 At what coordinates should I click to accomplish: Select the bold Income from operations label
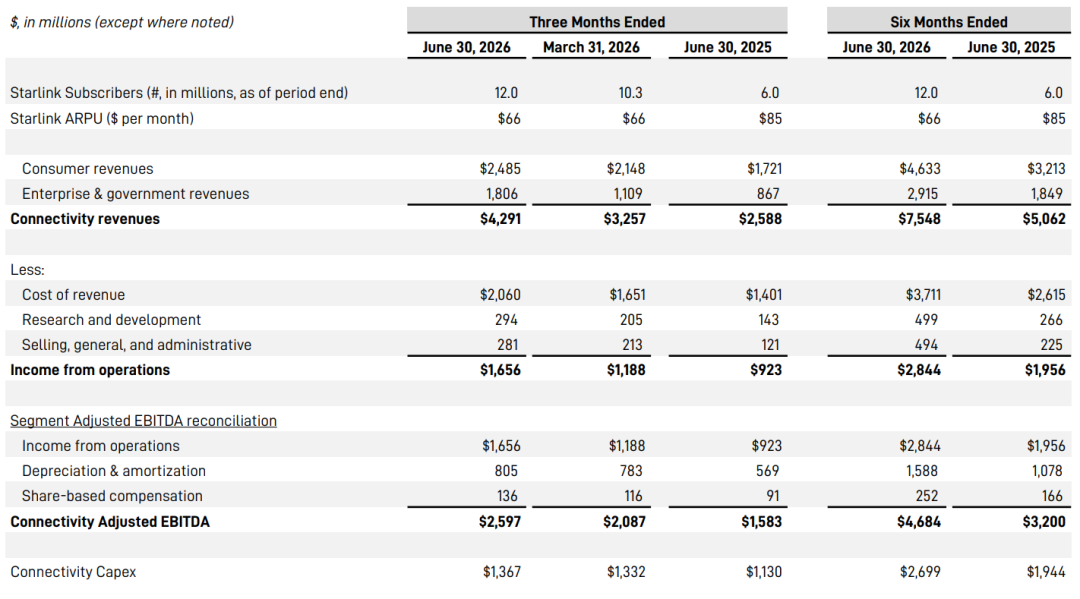click(90, 370)
